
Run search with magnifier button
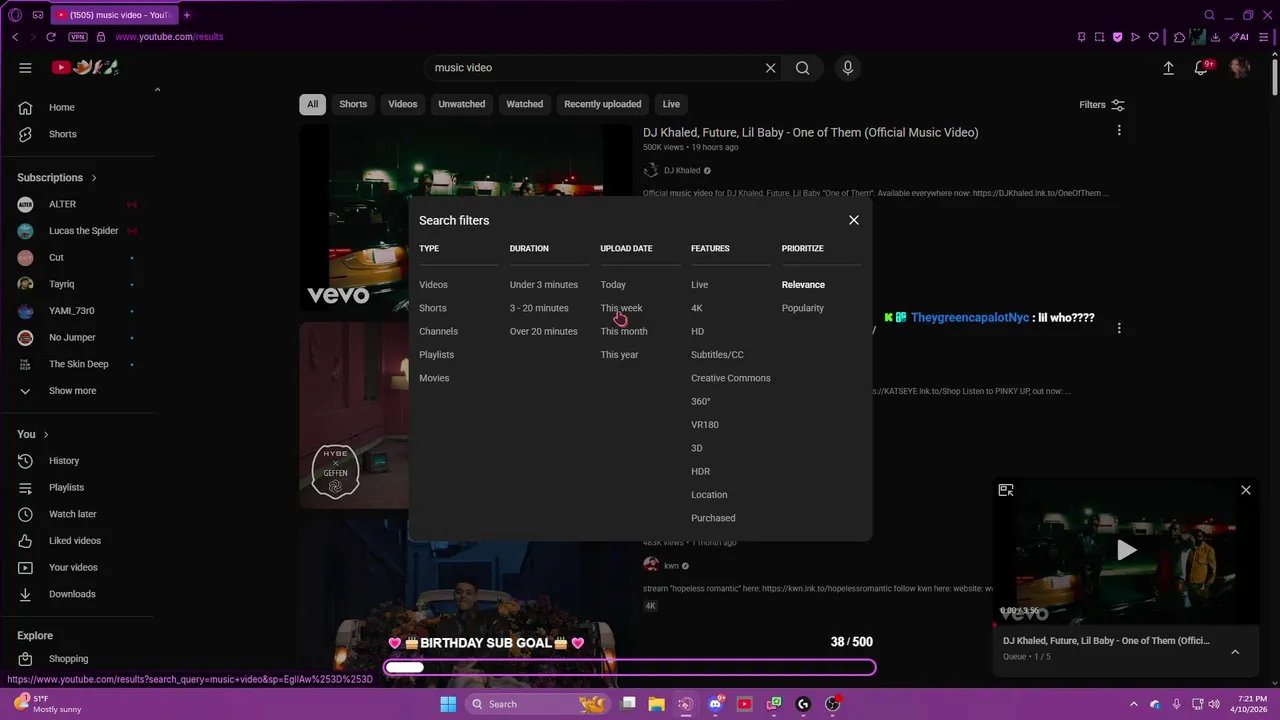point(802,68)
